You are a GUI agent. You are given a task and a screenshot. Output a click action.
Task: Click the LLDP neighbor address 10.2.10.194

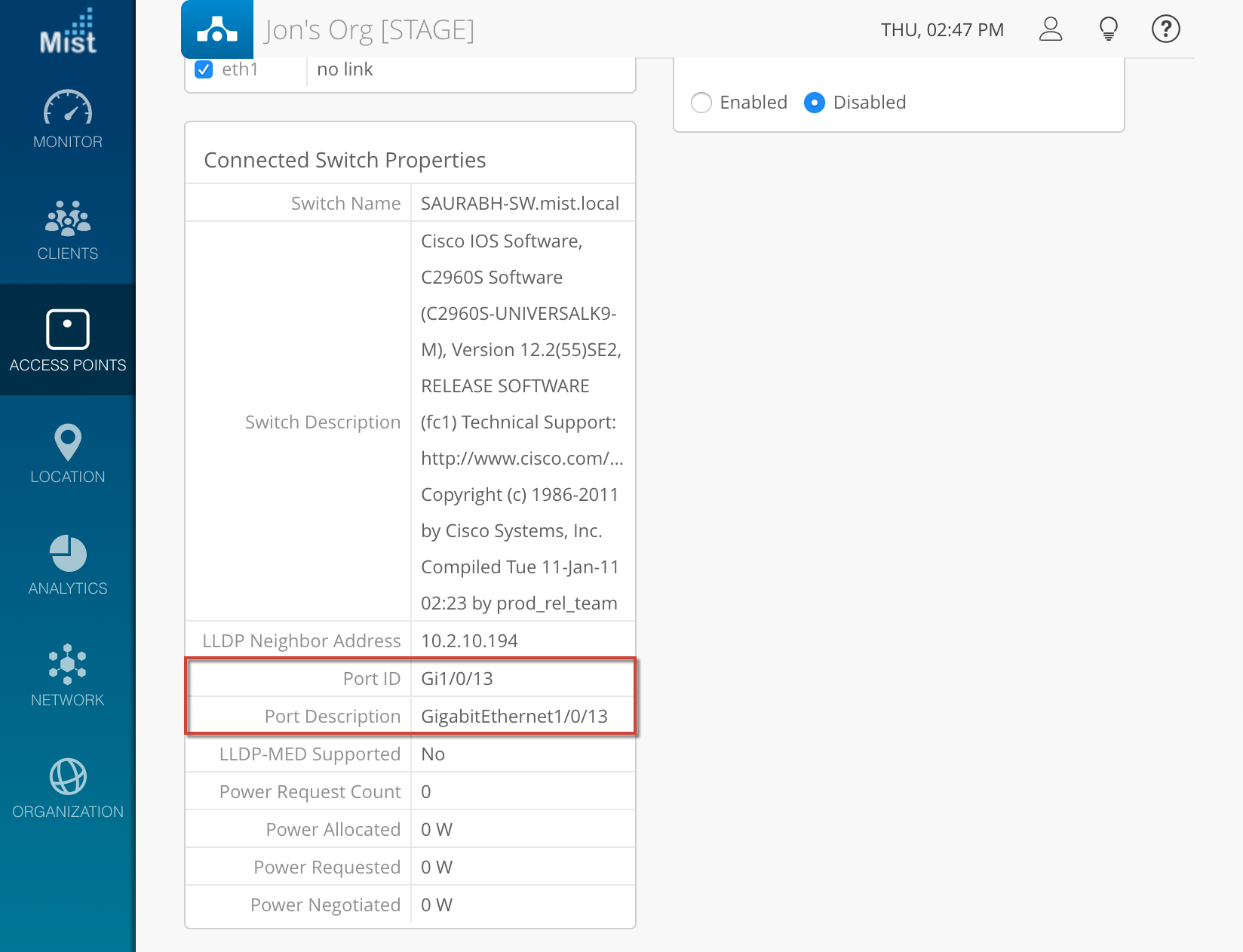coord(469,641)
